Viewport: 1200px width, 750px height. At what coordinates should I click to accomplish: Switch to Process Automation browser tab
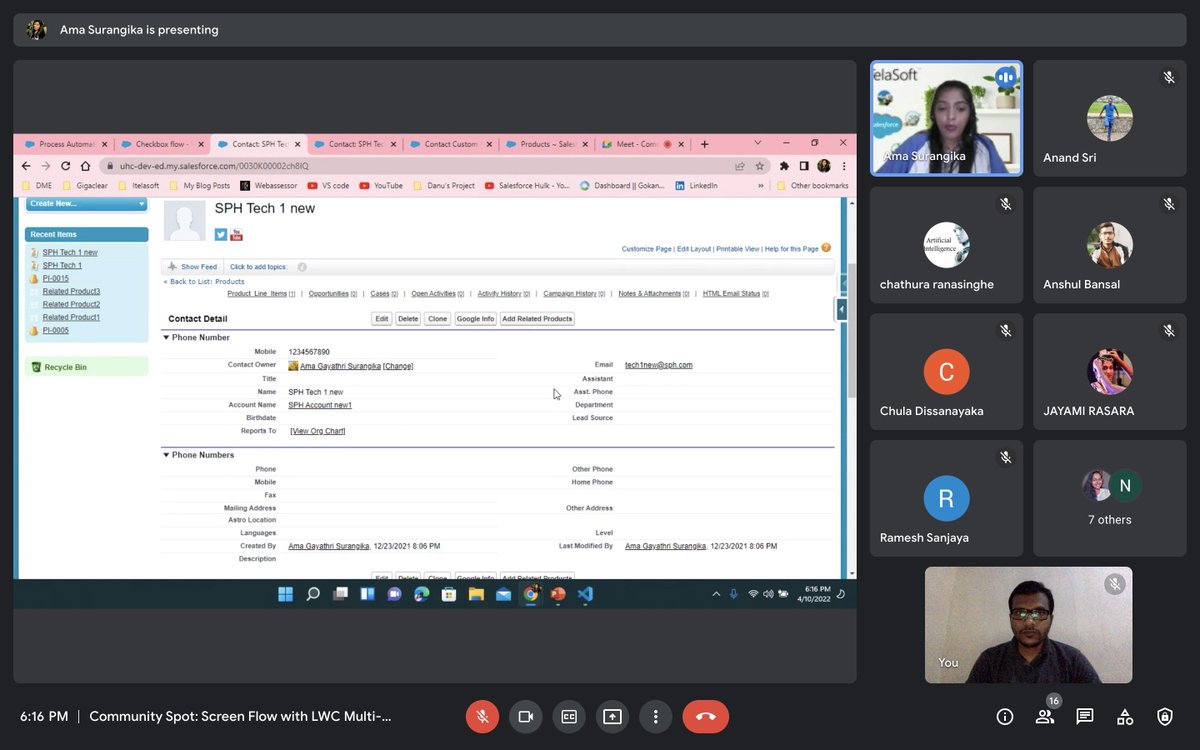(x=66, y=144)
